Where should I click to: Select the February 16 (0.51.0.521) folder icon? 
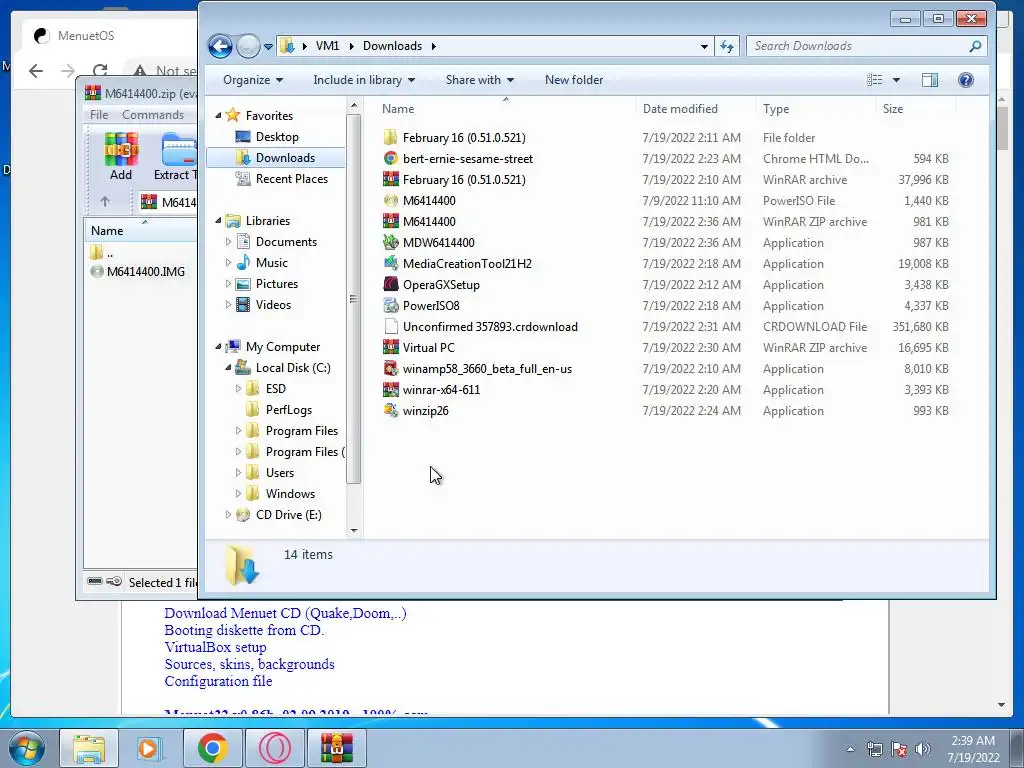(x=391, y=137)
